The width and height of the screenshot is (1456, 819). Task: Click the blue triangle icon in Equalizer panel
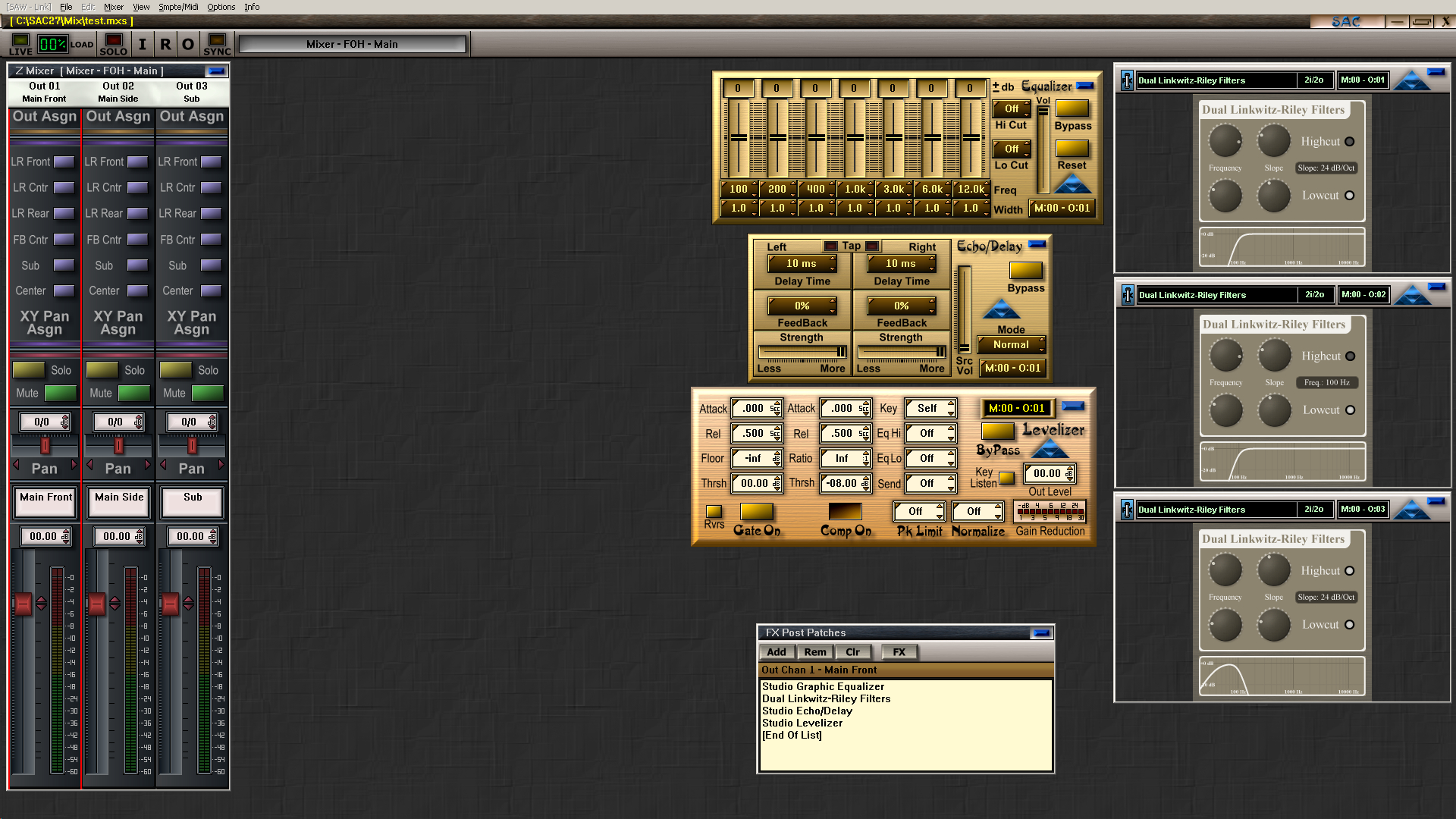[1072, 184]
